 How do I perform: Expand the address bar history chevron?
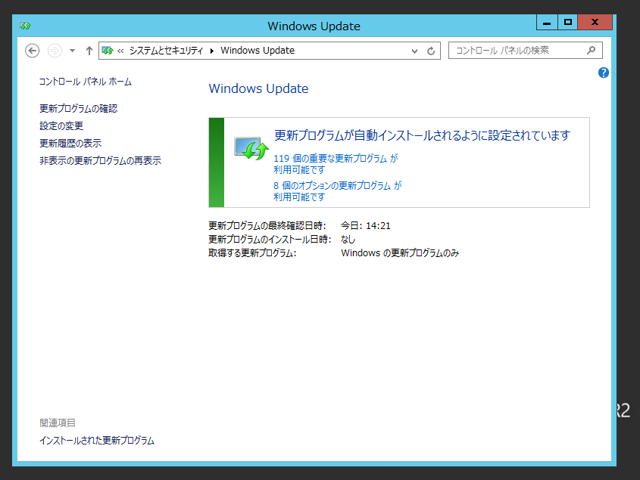(x=415, y=51)
